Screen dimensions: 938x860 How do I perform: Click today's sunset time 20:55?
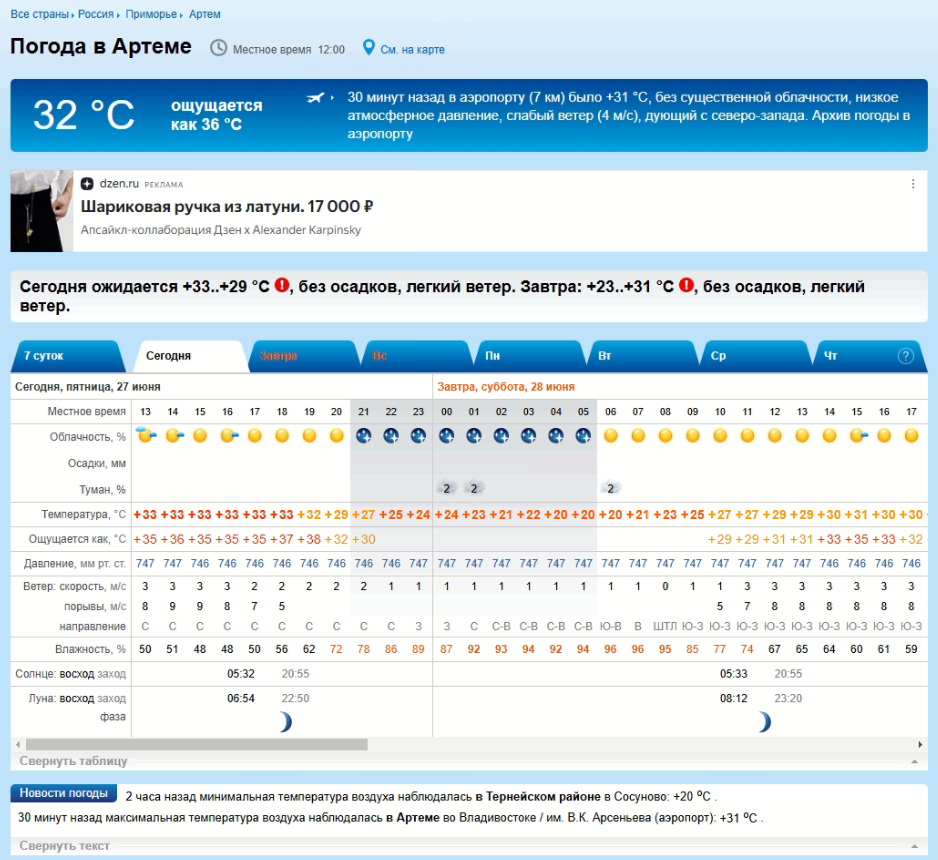pos(296,674)
